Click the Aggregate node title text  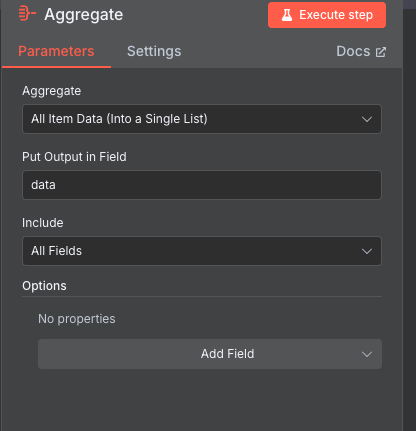pyautogui.click(x=84, y=15)
